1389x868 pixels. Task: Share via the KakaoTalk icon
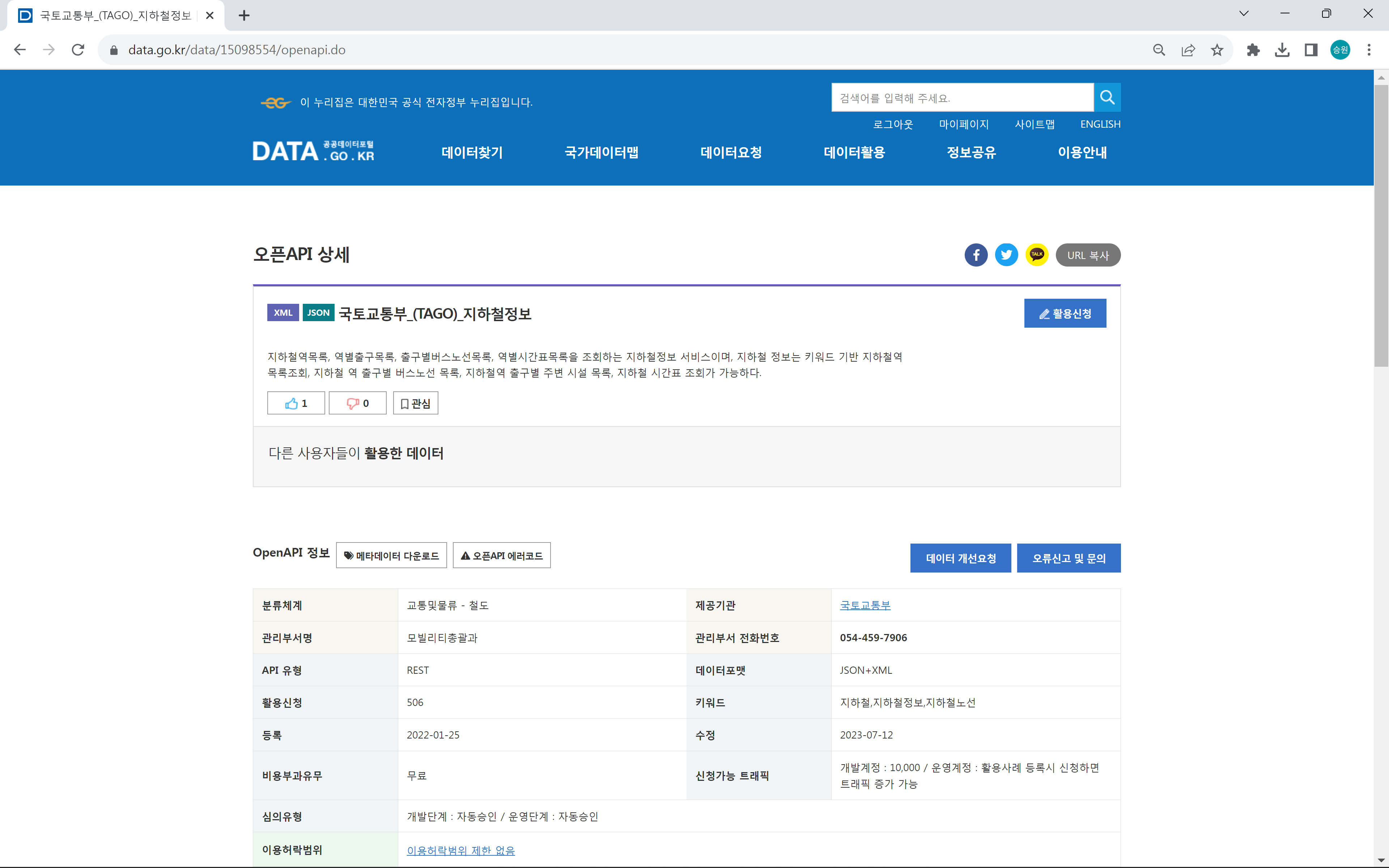1037,255
